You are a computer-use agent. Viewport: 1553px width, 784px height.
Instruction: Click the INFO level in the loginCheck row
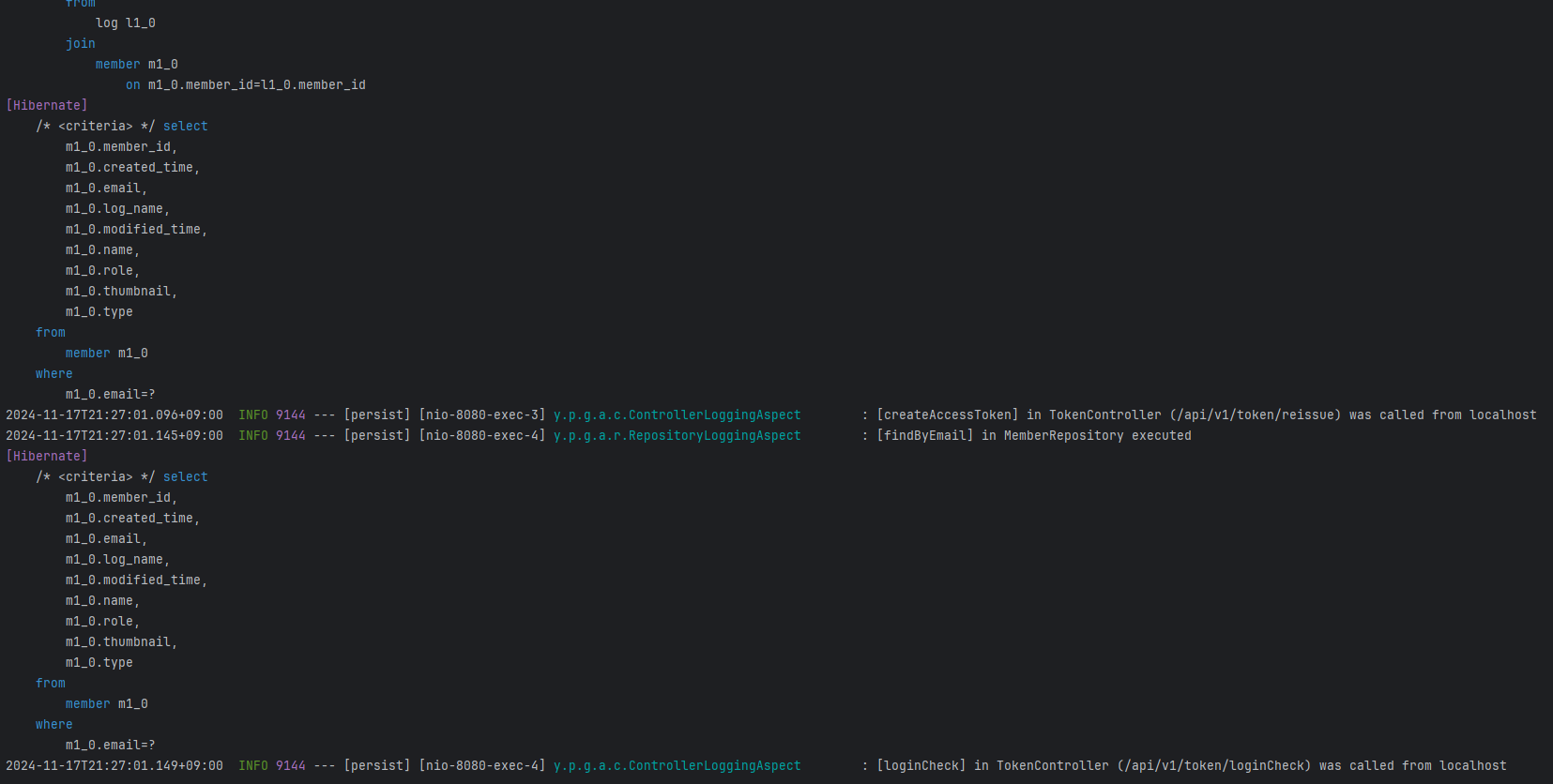253,765
